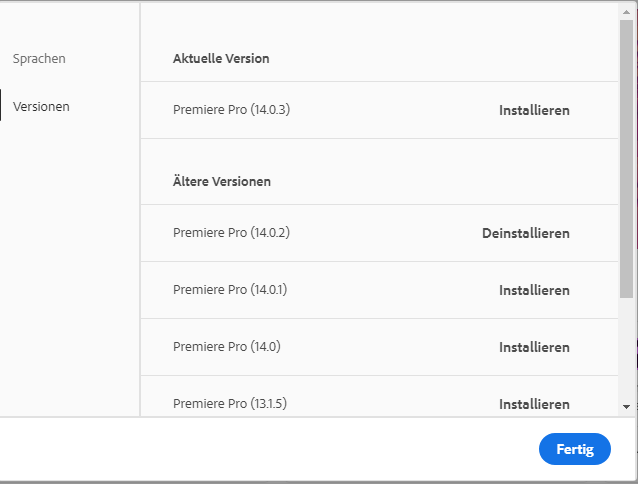638x484 pixels.
Task: Select the Premiere Pro (14.0.1) row label
Action: point(230,290)
